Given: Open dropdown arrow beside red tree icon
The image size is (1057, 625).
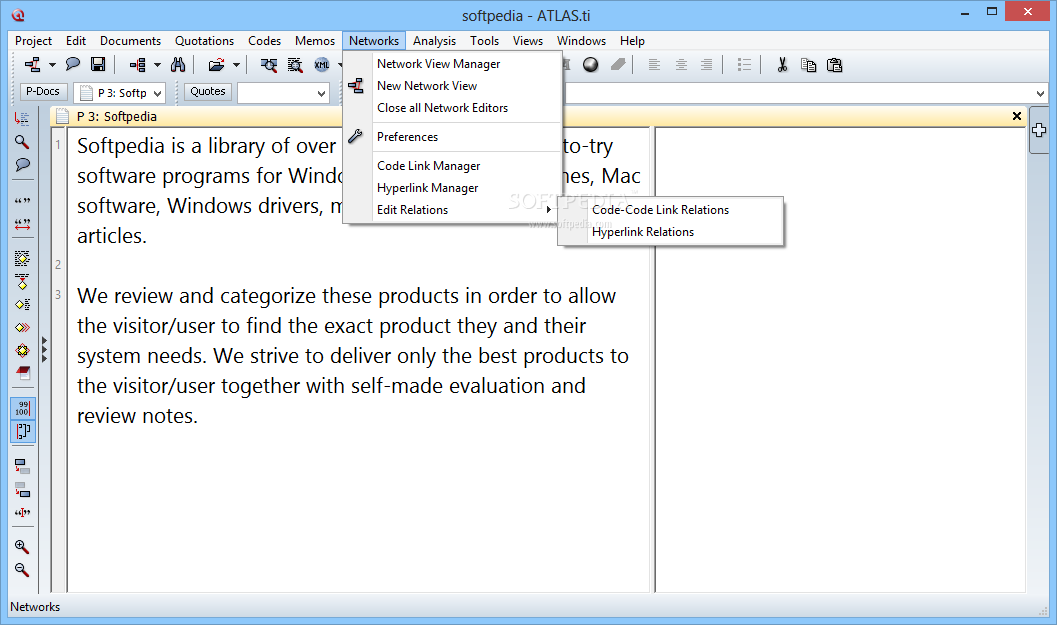Looking at the screenshot, I should point(157,65).
